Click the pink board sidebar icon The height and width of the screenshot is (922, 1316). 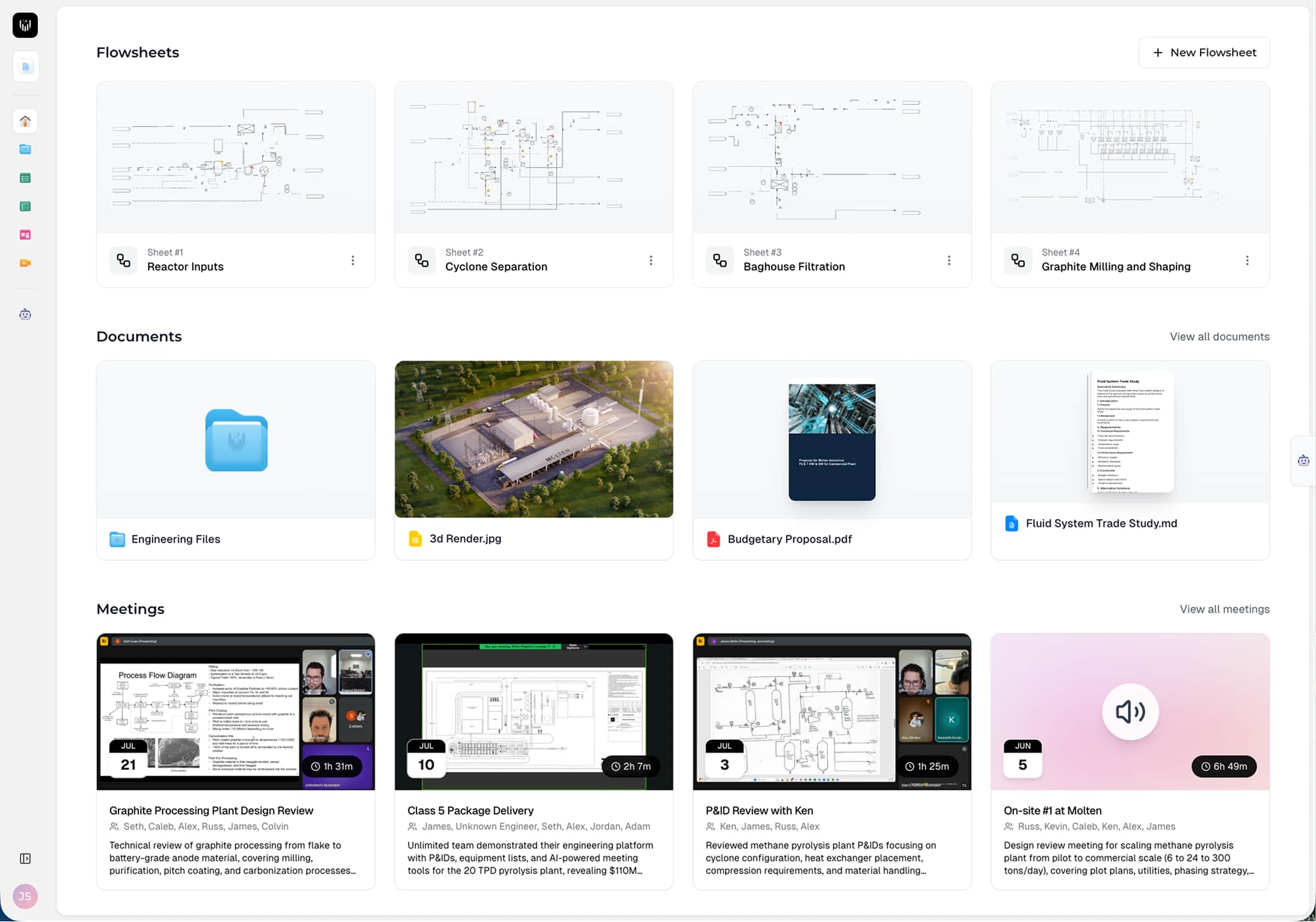coord(25,235)
